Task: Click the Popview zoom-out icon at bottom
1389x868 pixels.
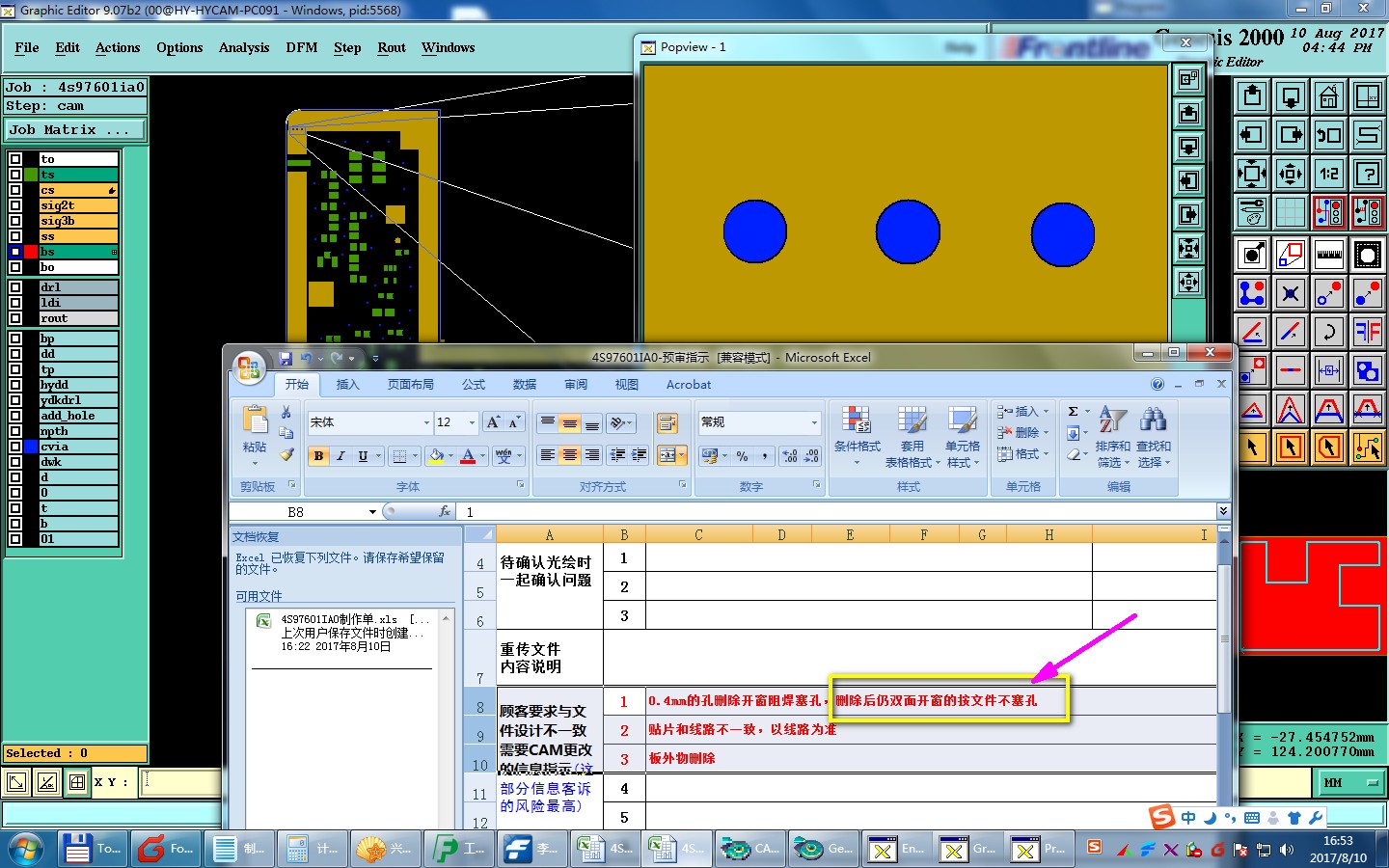Action: point(1189,282)
